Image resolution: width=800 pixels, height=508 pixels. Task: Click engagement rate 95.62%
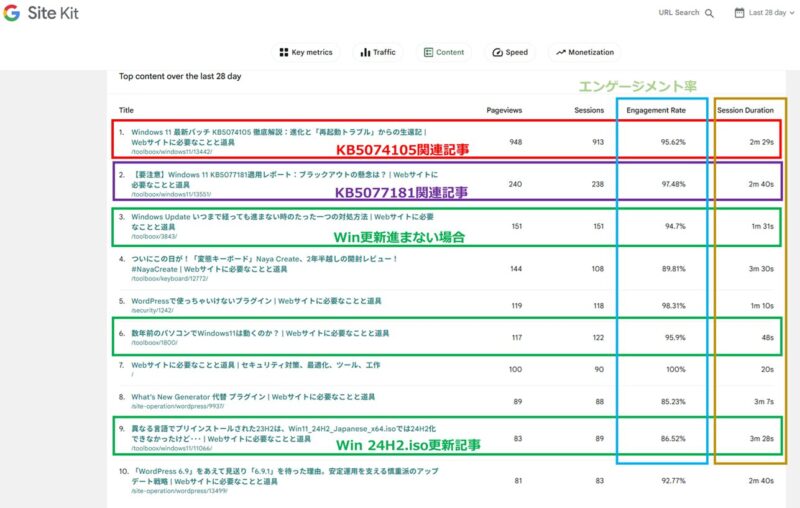(673, 142)
